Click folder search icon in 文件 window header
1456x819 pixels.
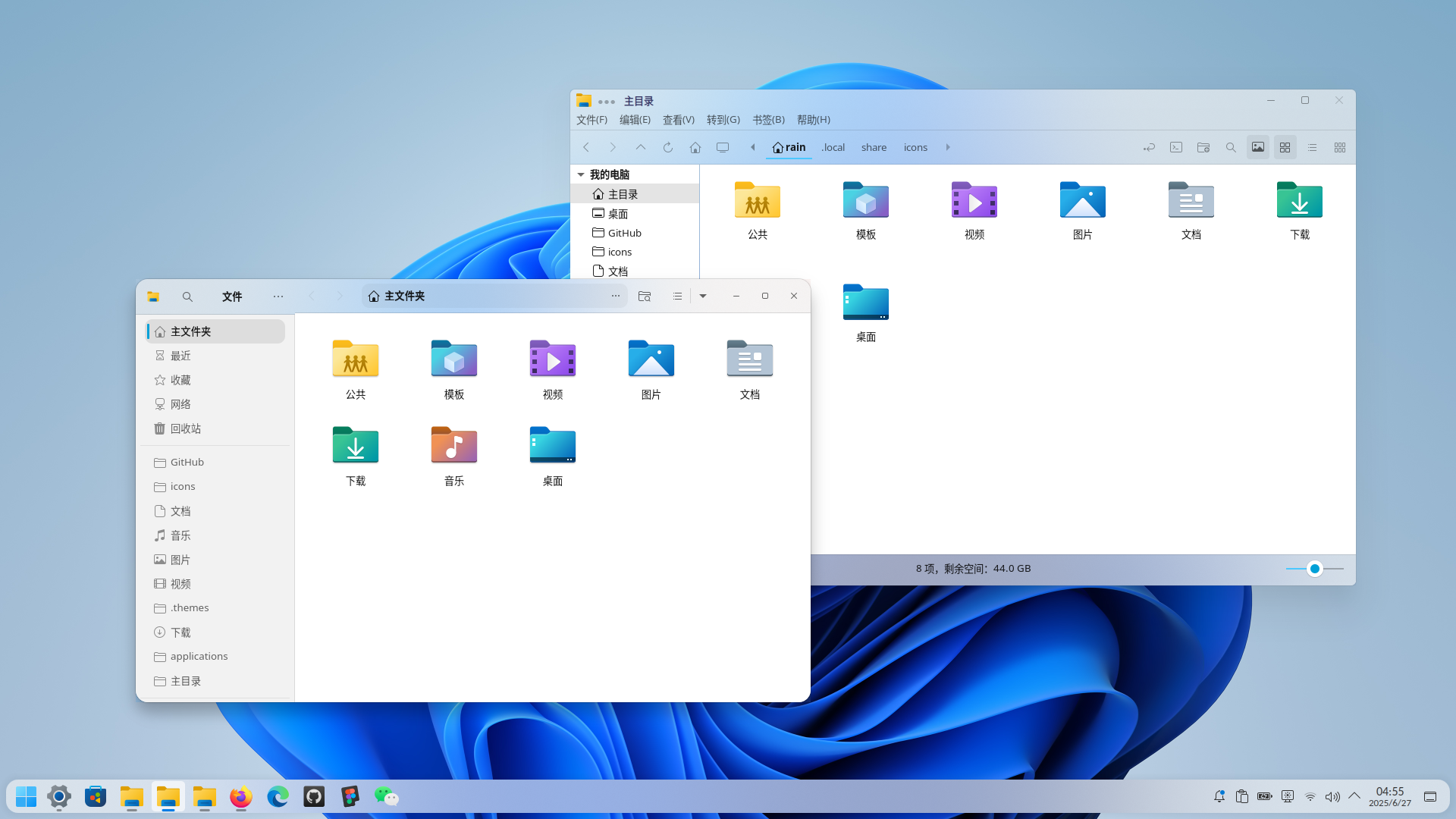click(x=645, y=297)
